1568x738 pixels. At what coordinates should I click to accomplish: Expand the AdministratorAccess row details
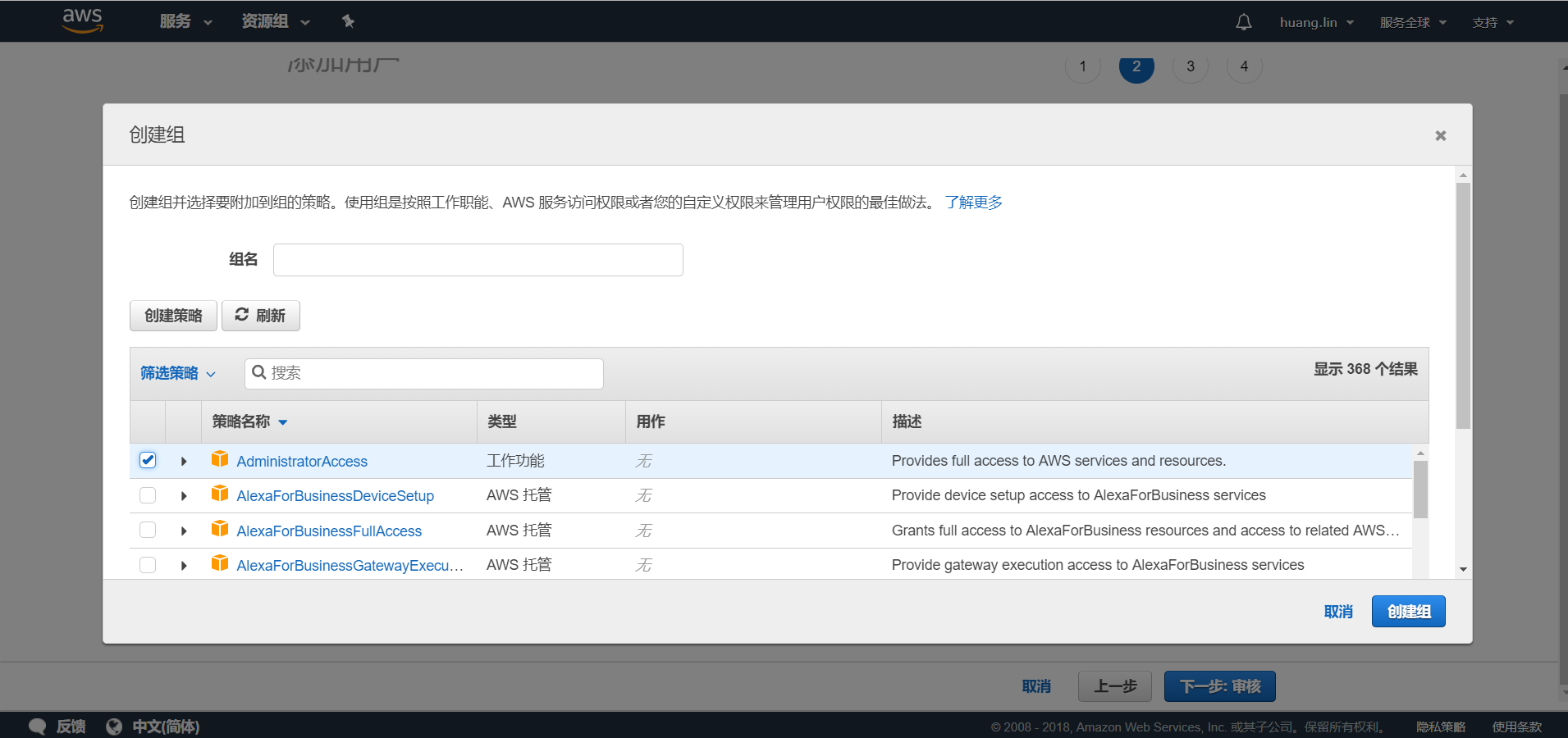184,462
